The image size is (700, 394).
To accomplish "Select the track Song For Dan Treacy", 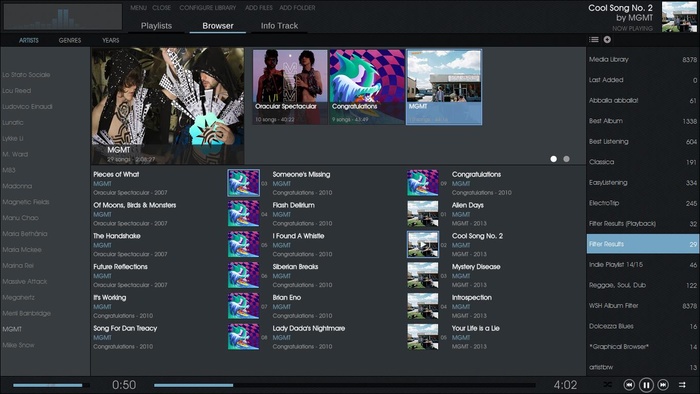I will click(125, 328).
